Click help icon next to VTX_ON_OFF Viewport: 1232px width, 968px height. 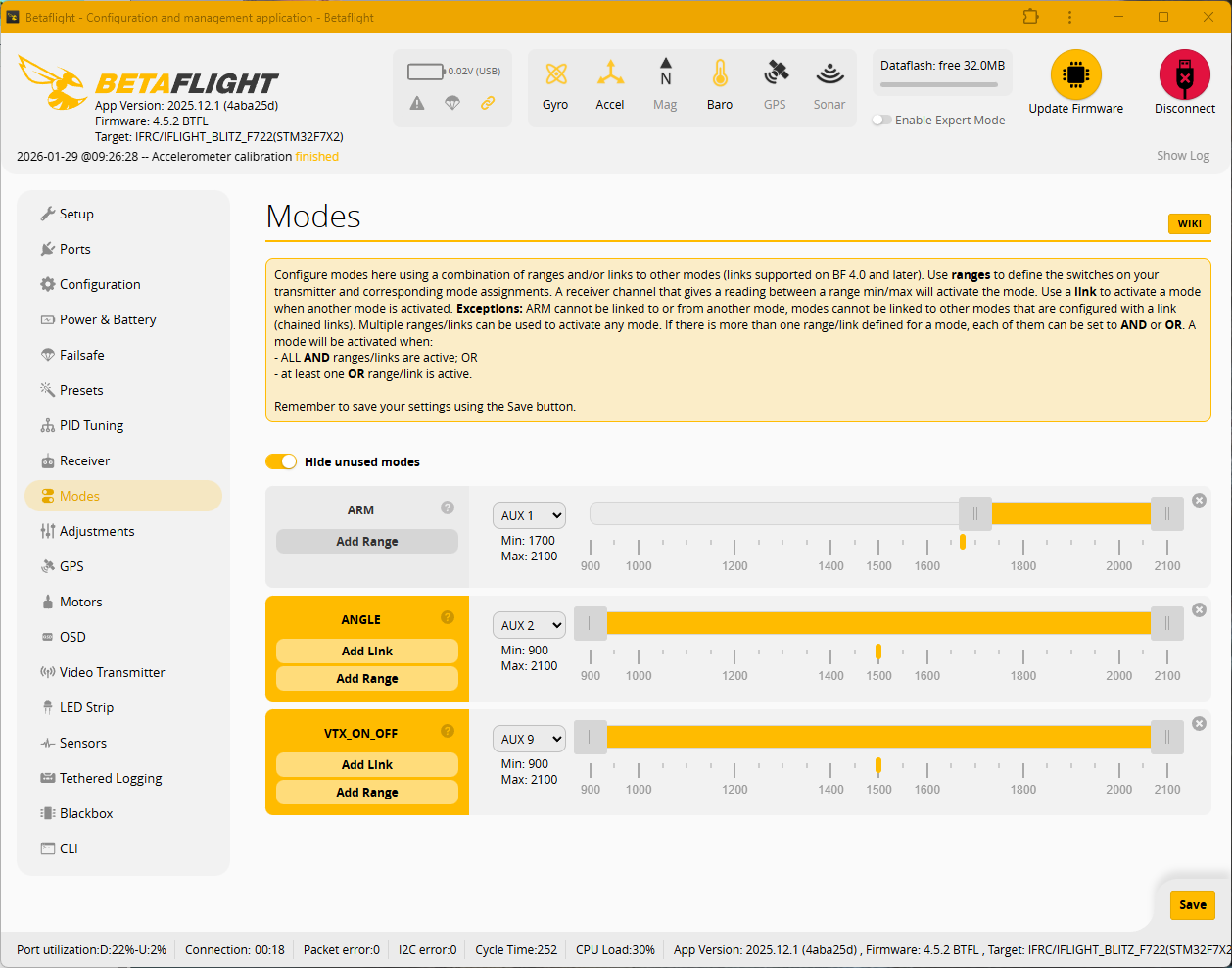point(448,731)
